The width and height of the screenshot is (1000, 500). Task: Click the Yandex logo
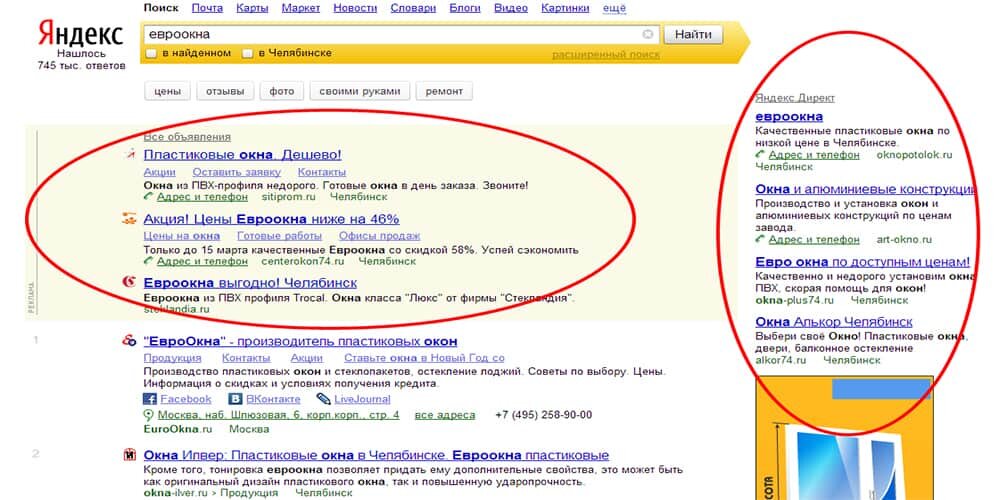point(80,34)
